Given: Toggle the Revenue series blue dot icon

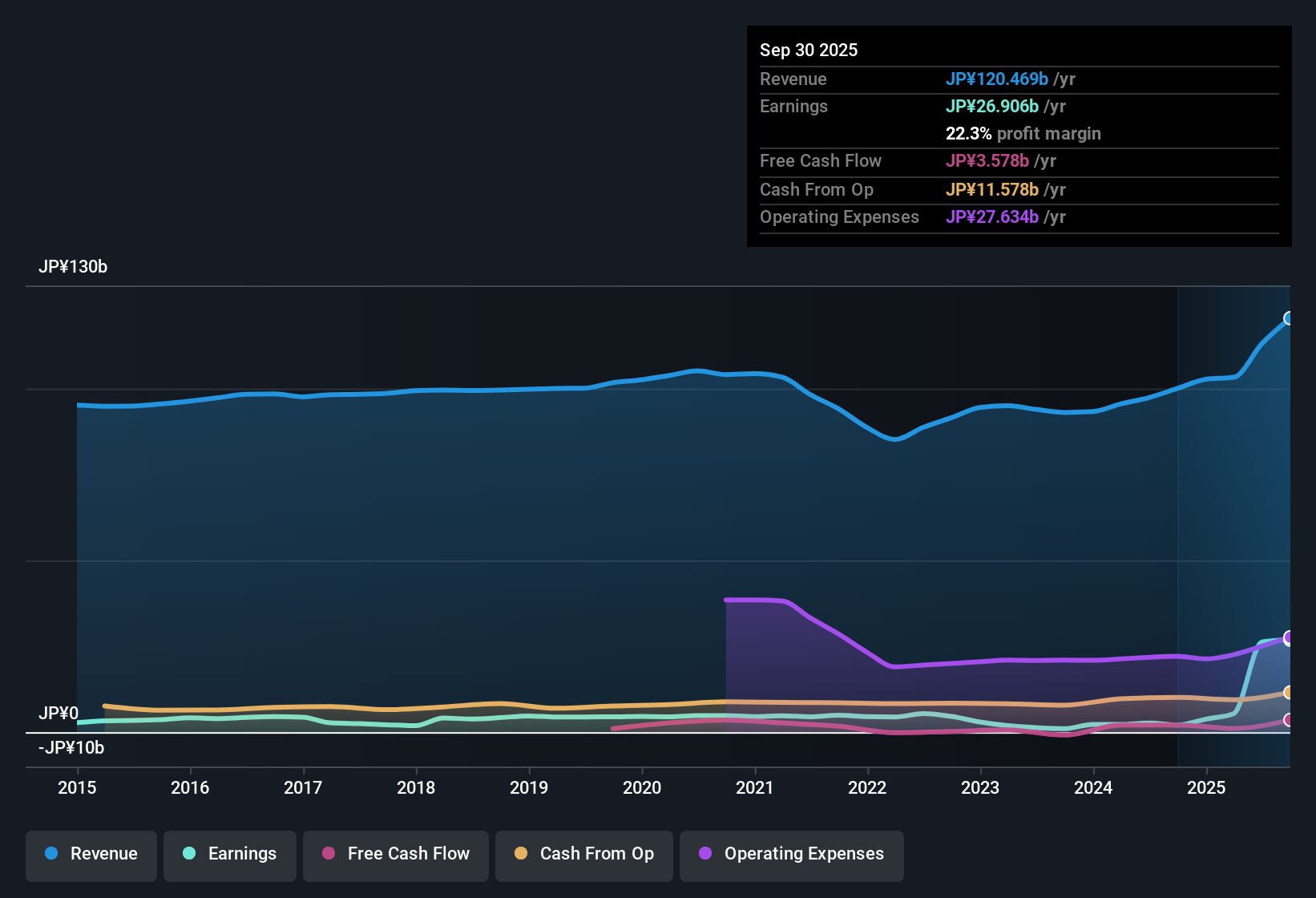Looking at the screenshot, I should (x=51, y=854).
